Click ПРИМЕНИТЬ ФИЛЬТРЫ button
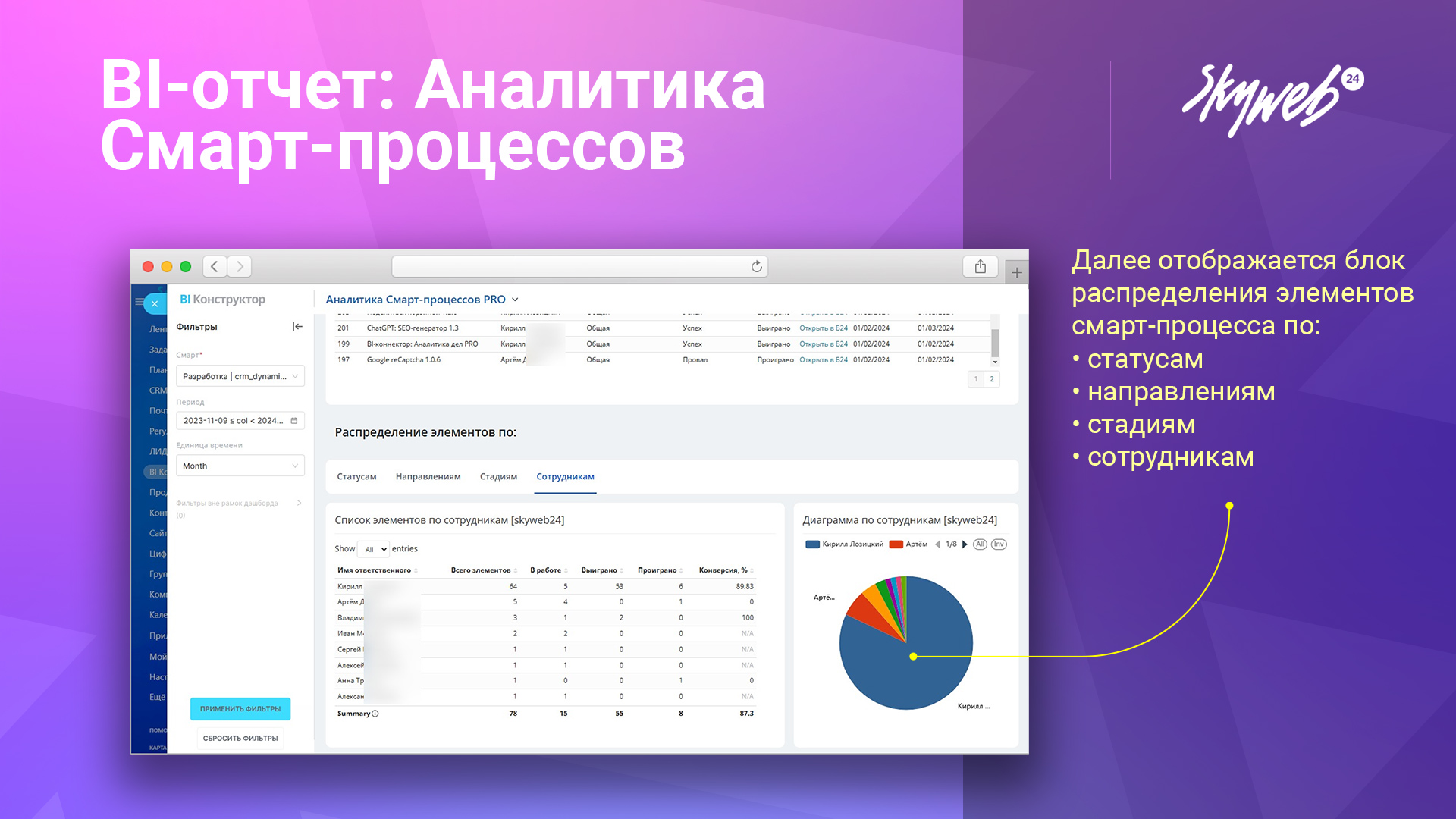 coord(240,709)
